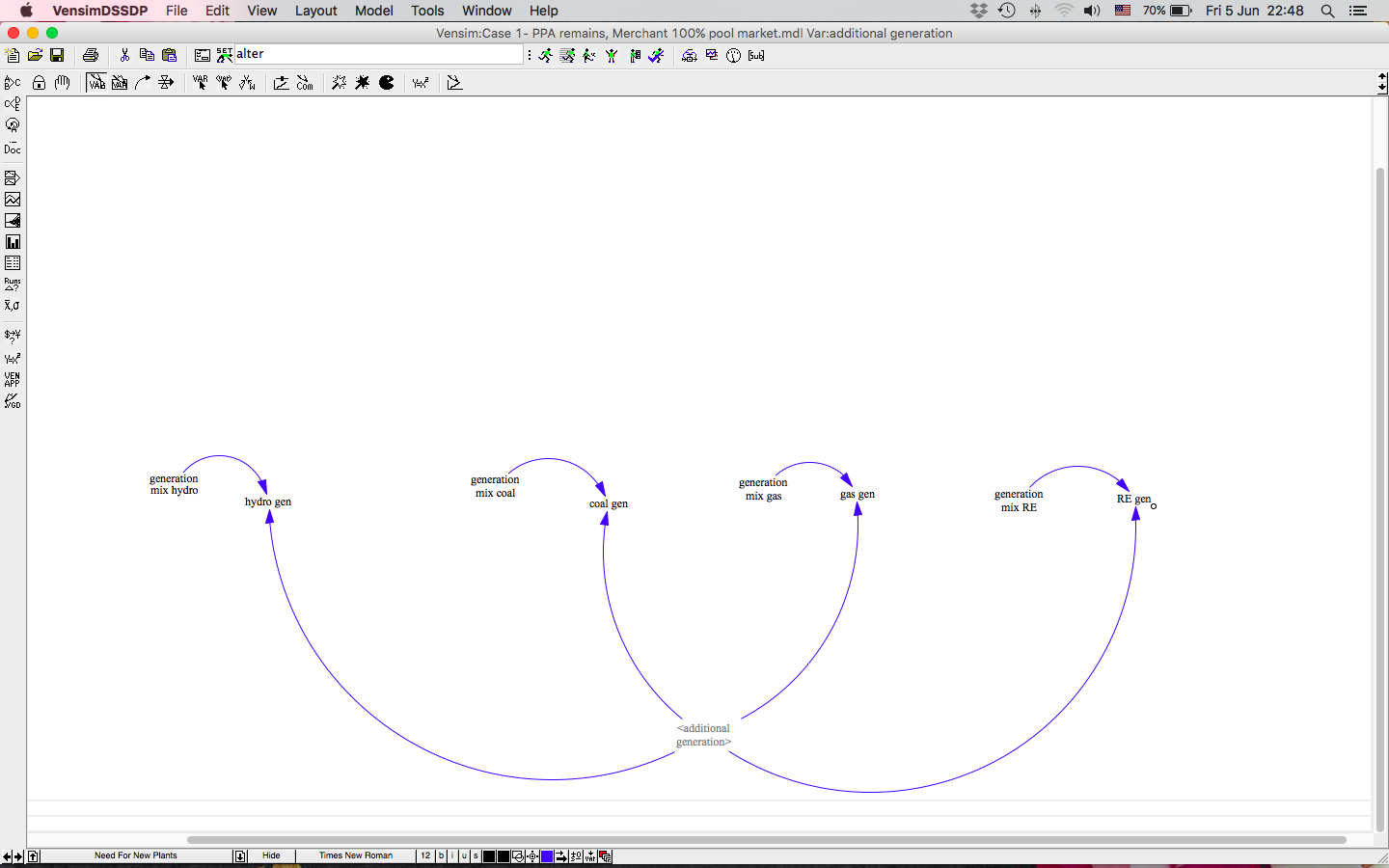Print the current sketch

coord(91,56)
